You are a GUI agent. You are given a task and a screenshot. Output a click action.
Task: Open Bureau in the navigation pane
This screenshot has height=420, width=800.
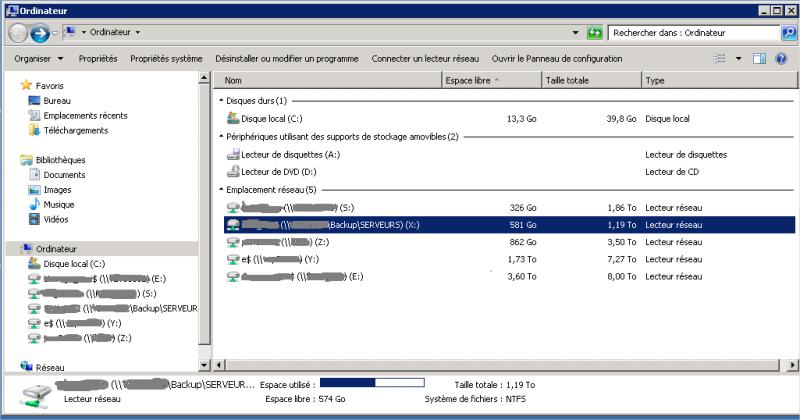[x=57, y=101]
